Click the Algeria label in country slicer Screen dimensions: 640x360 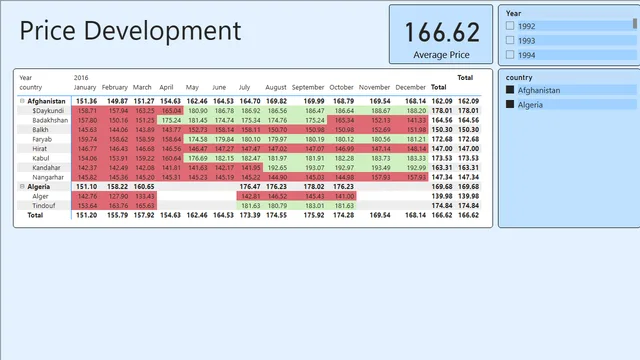tap(530, 104)
